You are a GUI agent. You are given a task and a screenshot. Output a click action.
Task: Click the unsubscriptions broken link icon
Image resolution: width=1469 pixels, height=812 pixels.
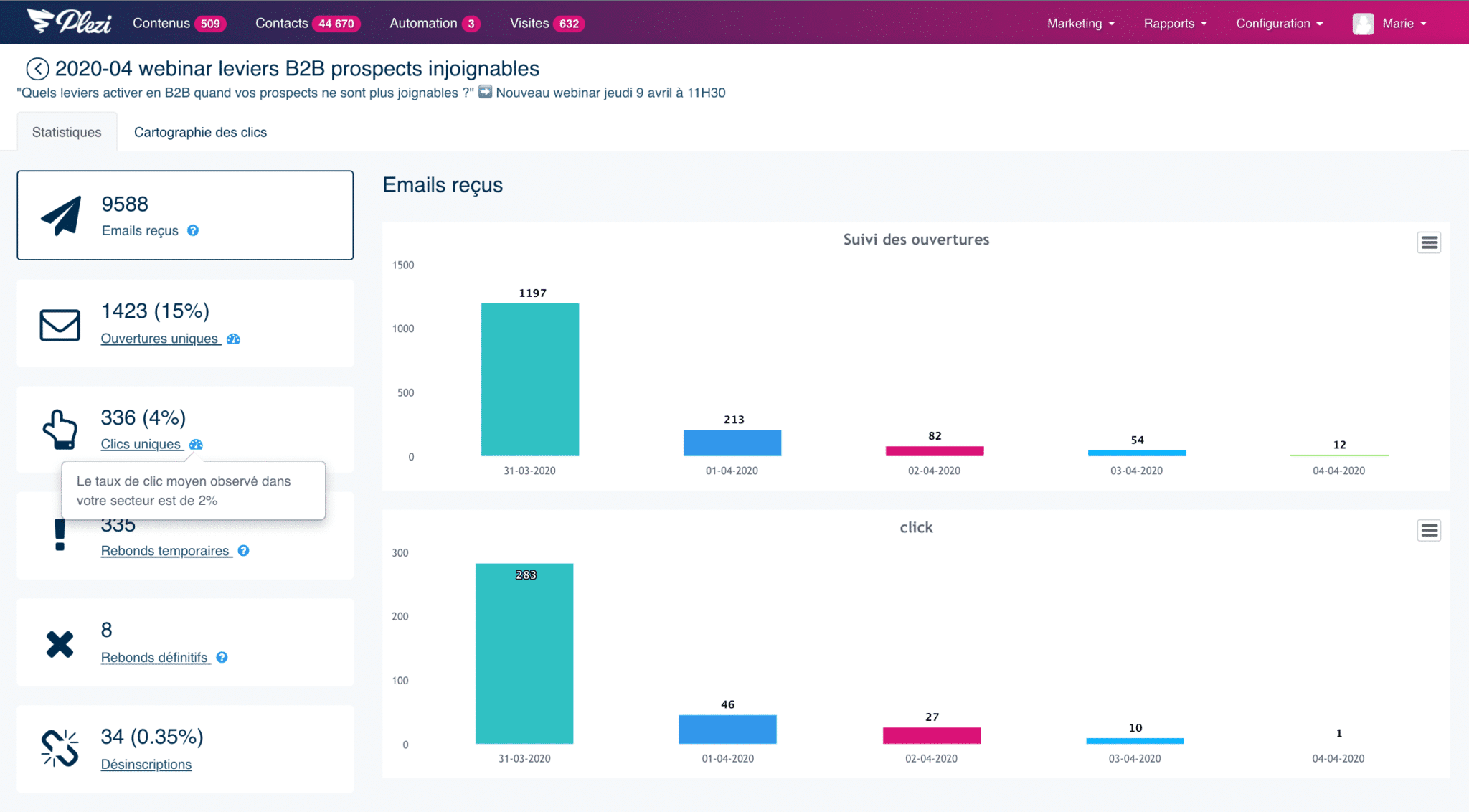(60, 750)
